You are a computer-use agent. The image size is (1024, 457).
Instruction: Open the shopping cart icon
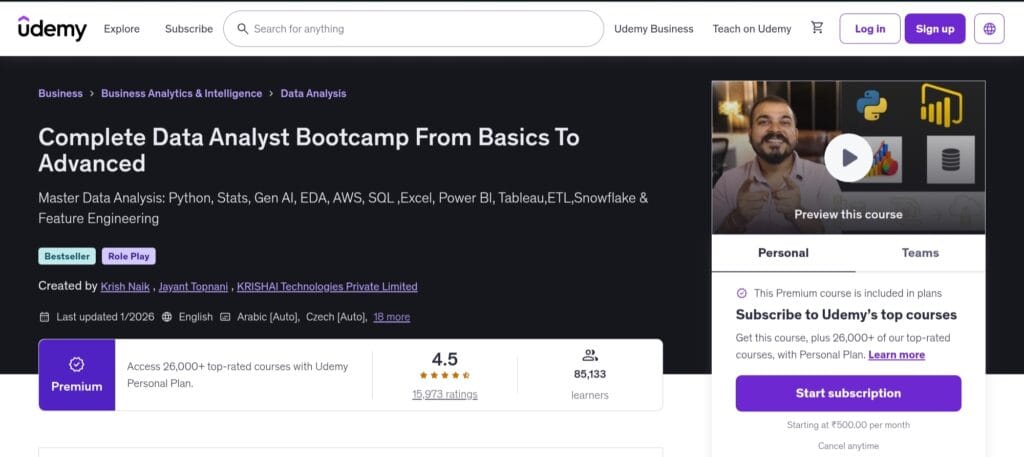[x=817, y=27]
